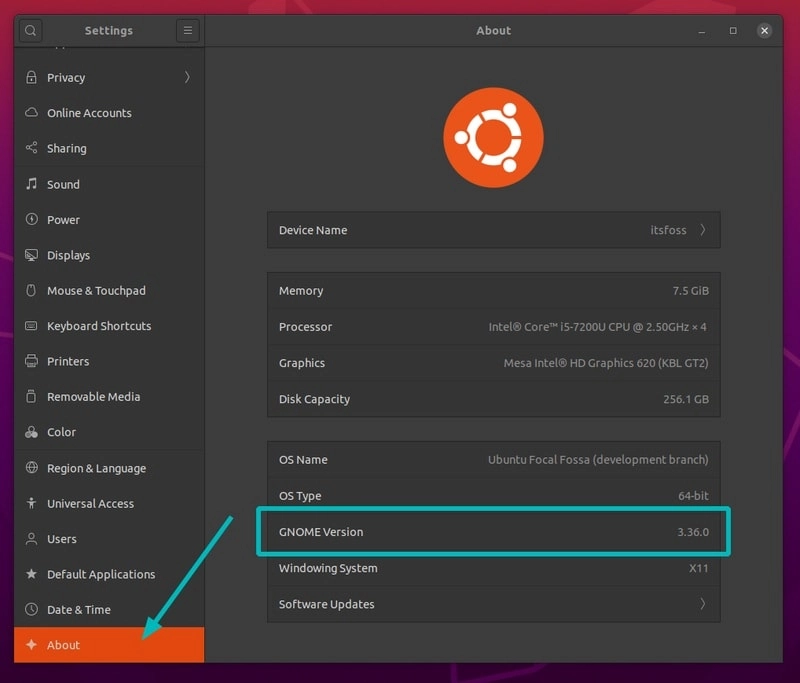
Task: Open Color settings via color icon
Action: 31,432
